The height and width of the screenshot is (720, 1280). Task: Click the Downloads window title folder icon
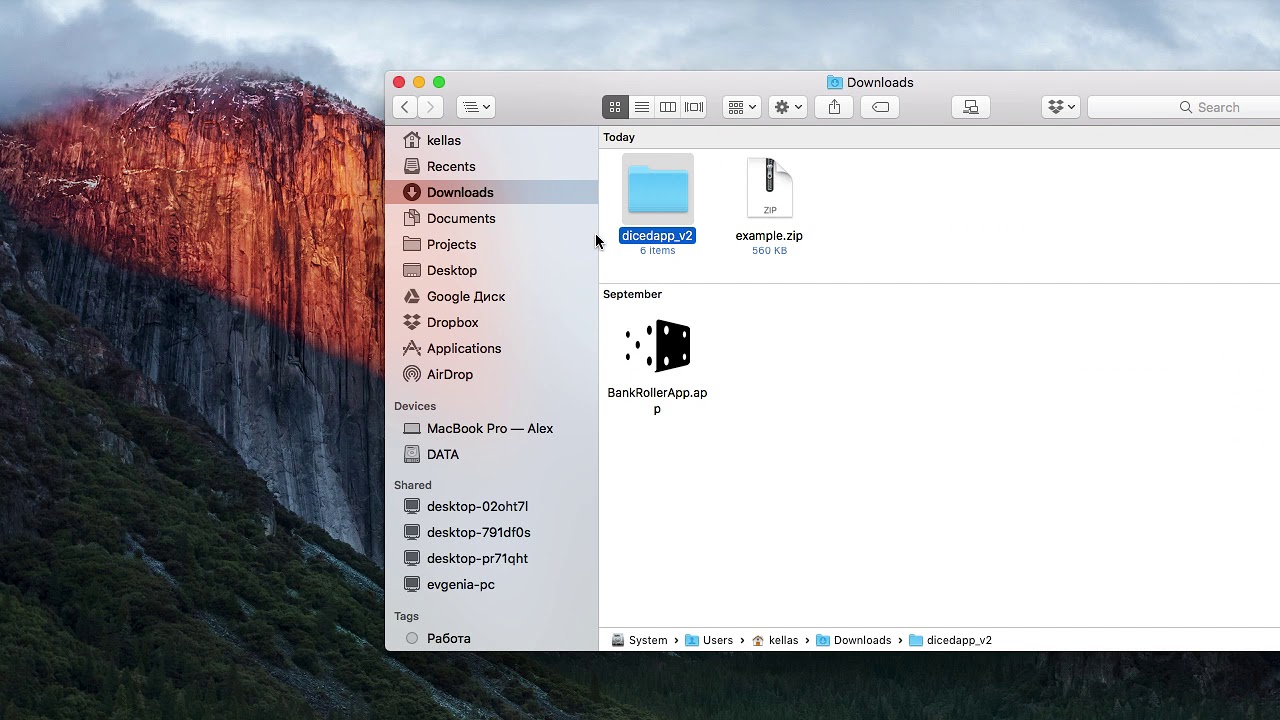(834, 82)
